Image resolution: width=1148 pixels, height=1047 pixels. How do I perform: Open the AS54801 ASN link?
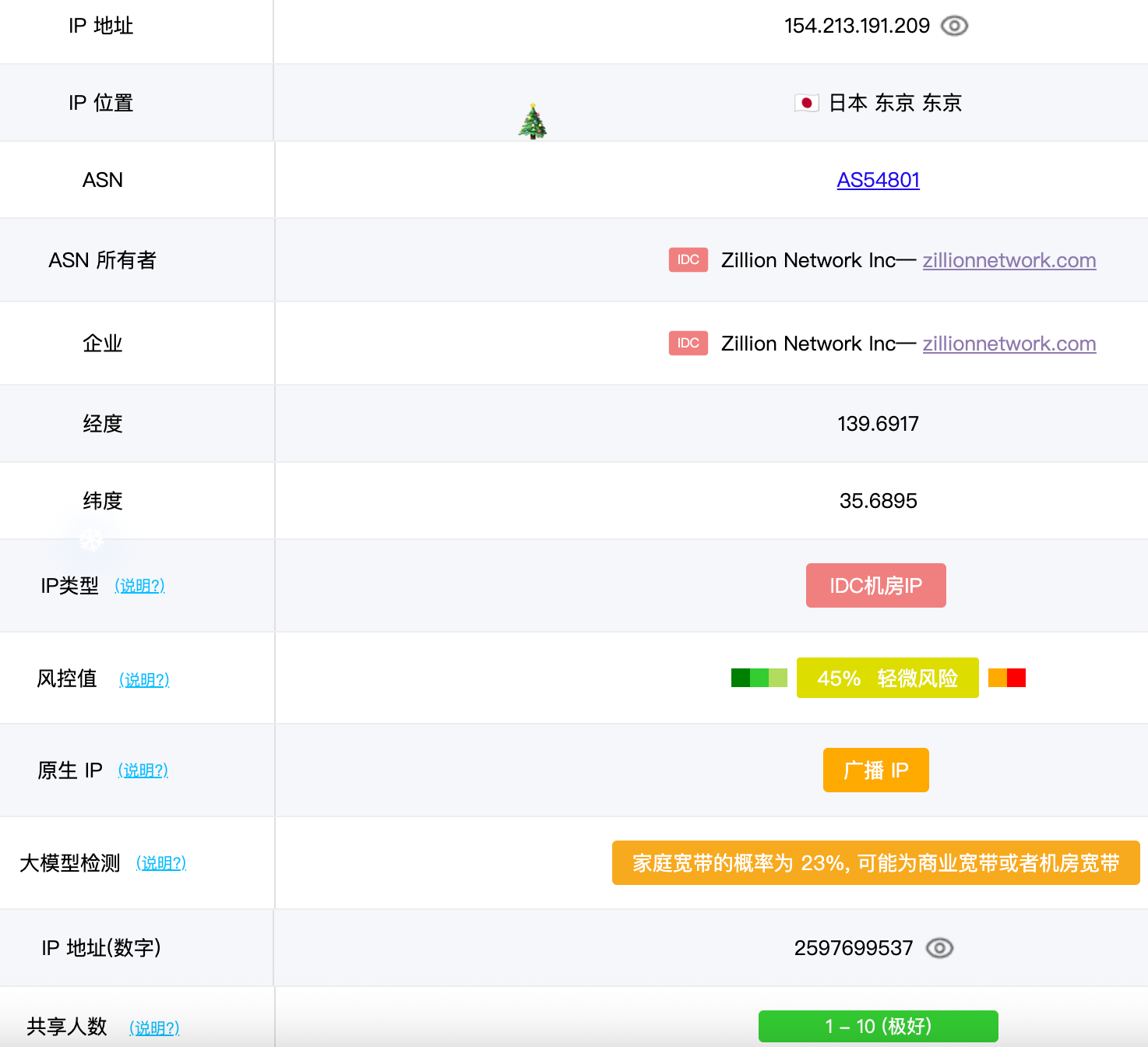coord(878,180)
